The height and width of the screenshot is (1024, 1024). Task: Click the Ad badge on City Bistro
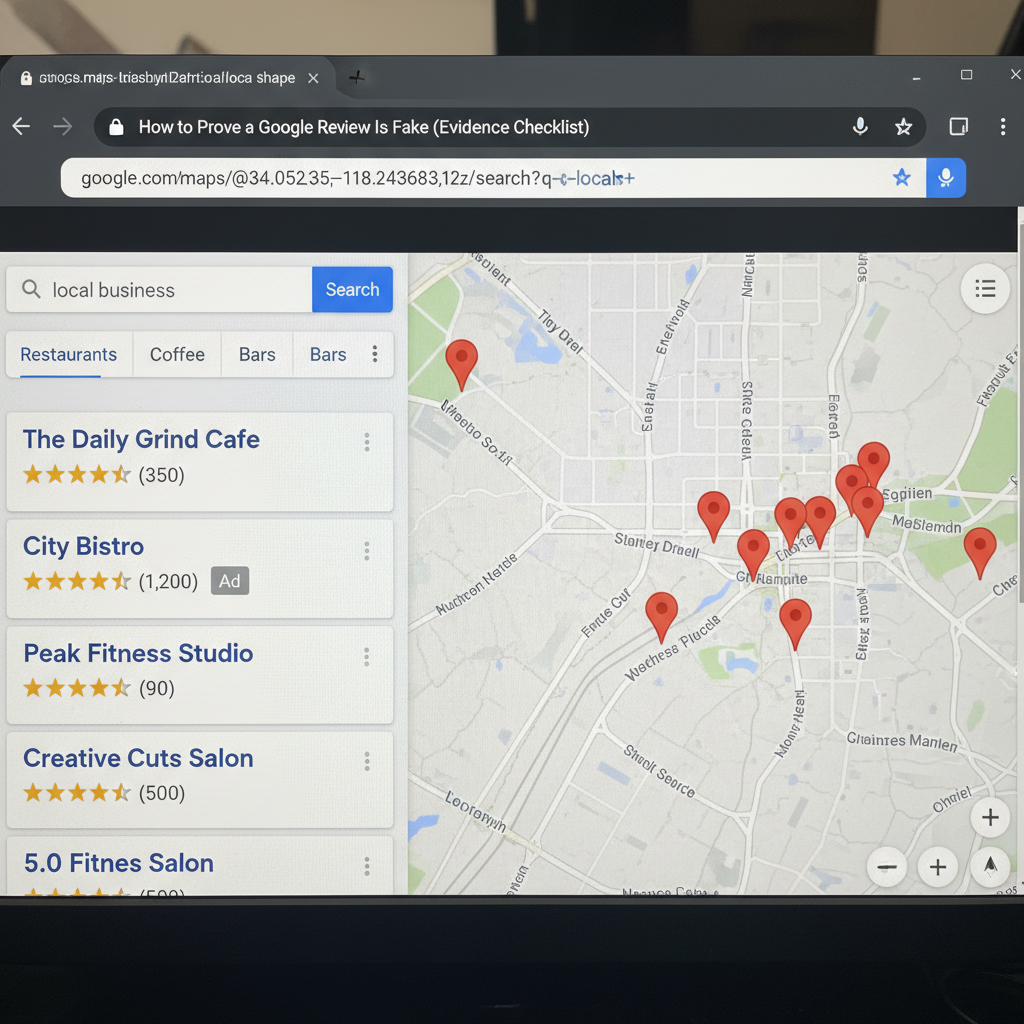tap(230, 581)
